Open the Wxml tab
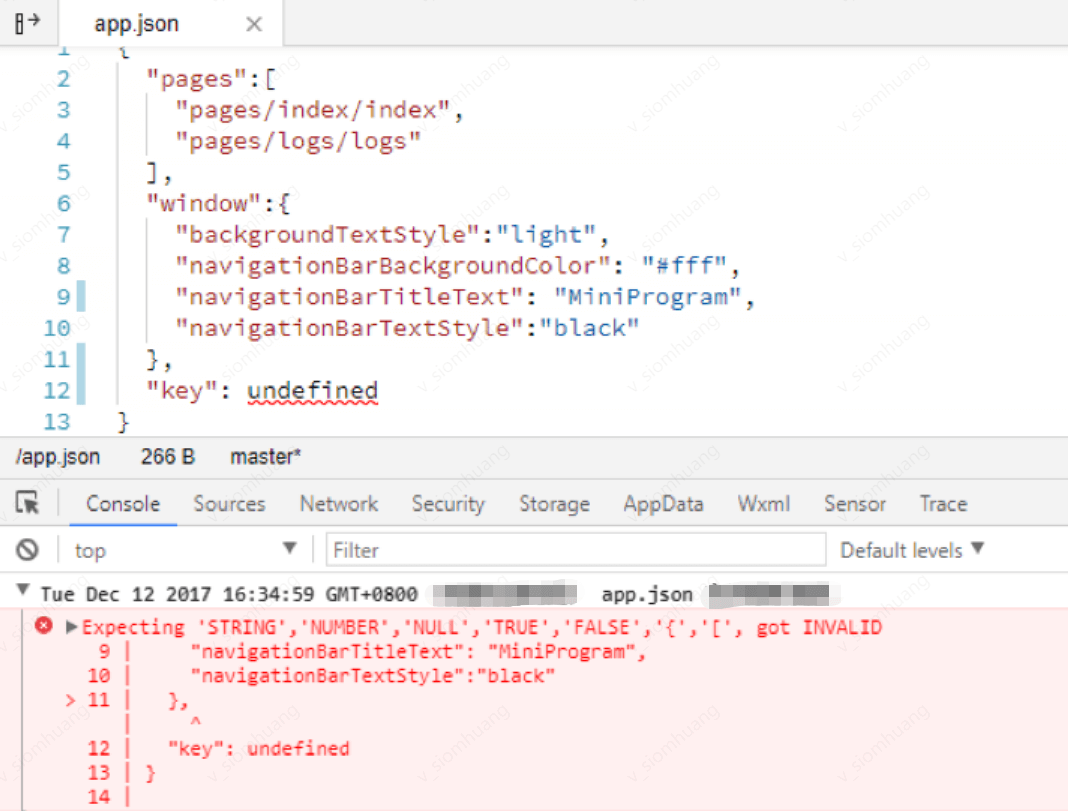 (764, 504)
